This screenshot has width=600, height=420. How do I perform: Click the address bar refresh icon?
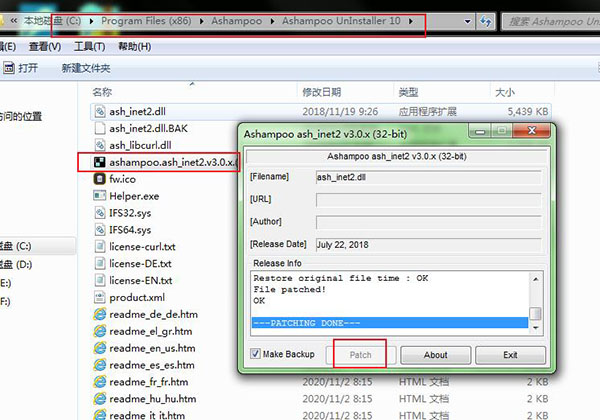coord(486,21)
